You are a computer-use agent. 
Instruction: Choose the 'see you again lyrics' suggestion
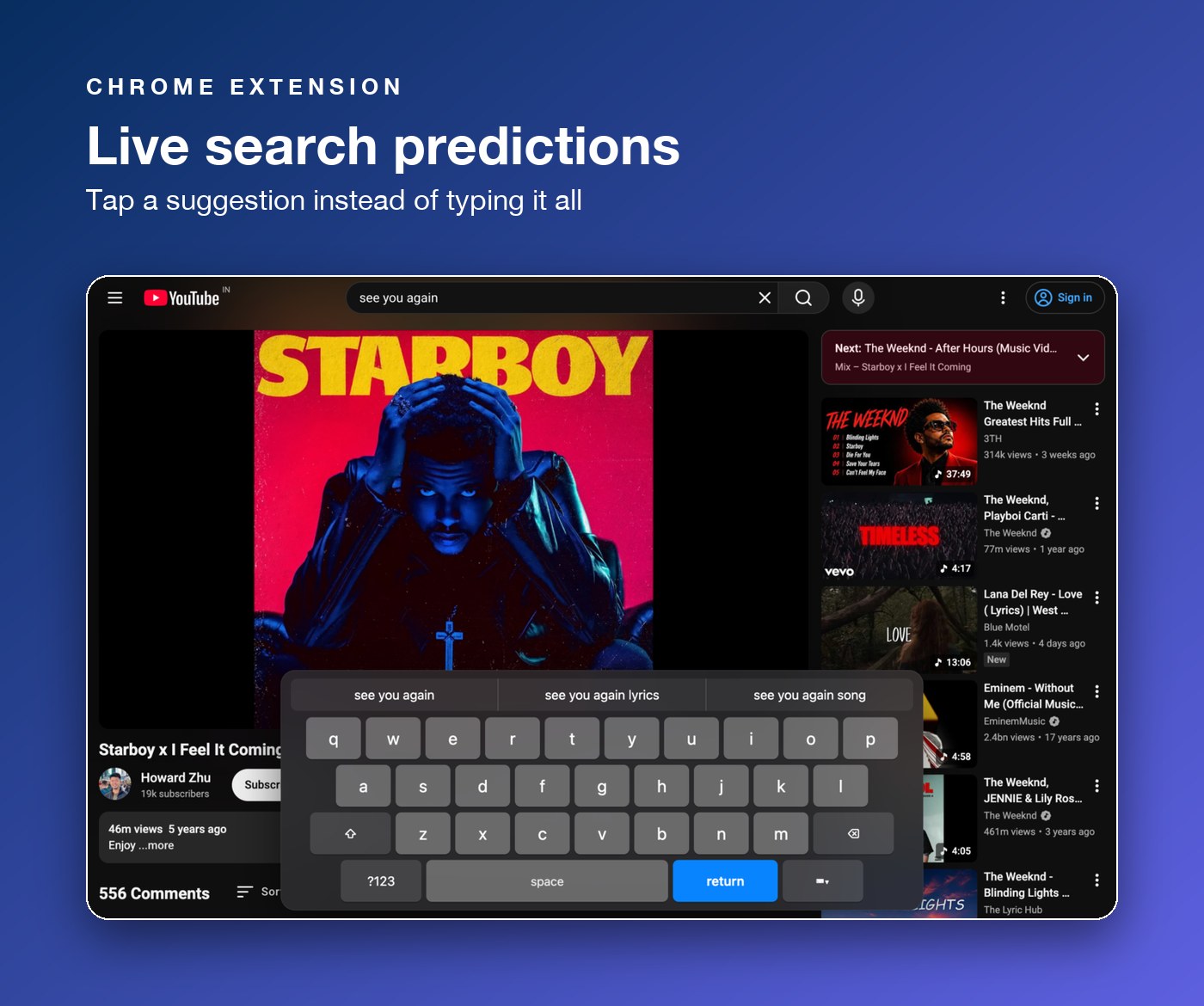tap(602, 695)
